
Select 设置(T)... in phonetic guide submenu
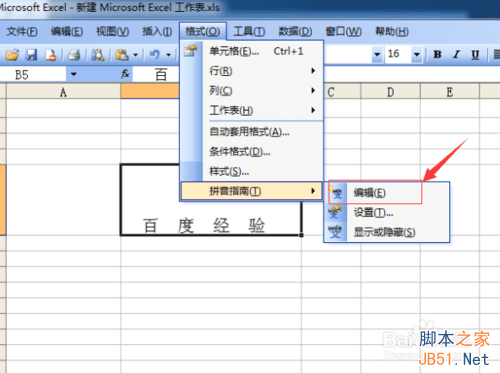click(x=387, y=212)
